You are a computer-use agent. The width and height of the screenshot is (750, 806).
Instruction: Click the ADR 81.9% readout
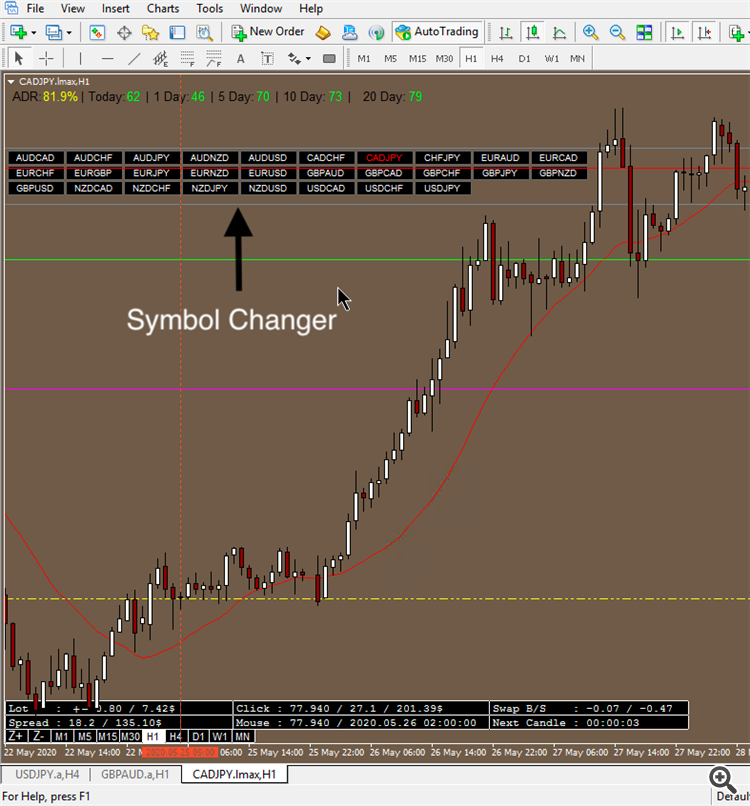click(45, 97)
